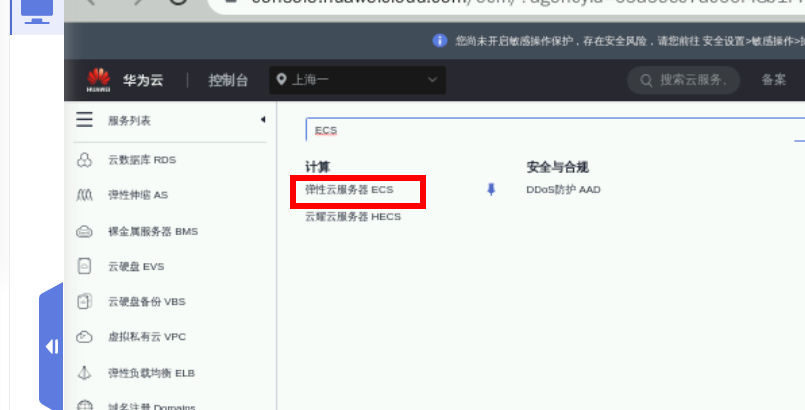Open 云硬盘备份 VBS in the sidebar
The height and width of the screenshot is (410, 805).
click(x=146, y=301)
